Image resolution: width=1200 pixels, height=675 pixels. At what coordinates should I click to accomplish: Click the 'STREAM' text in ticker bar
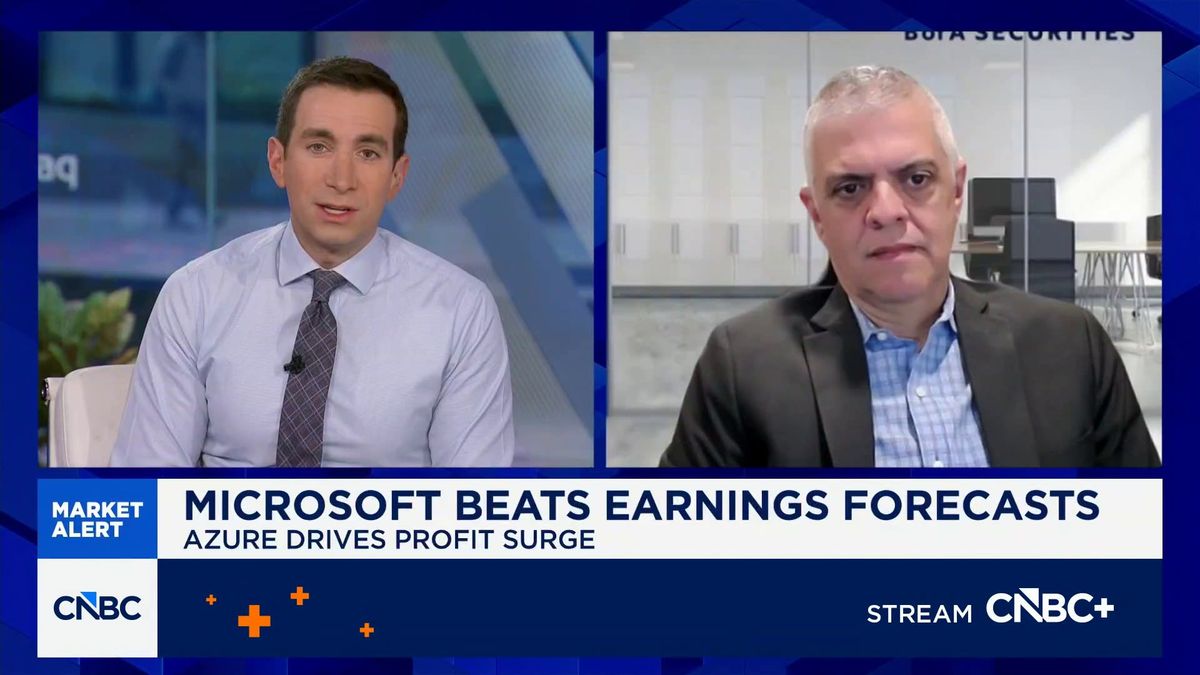(919, 613)
